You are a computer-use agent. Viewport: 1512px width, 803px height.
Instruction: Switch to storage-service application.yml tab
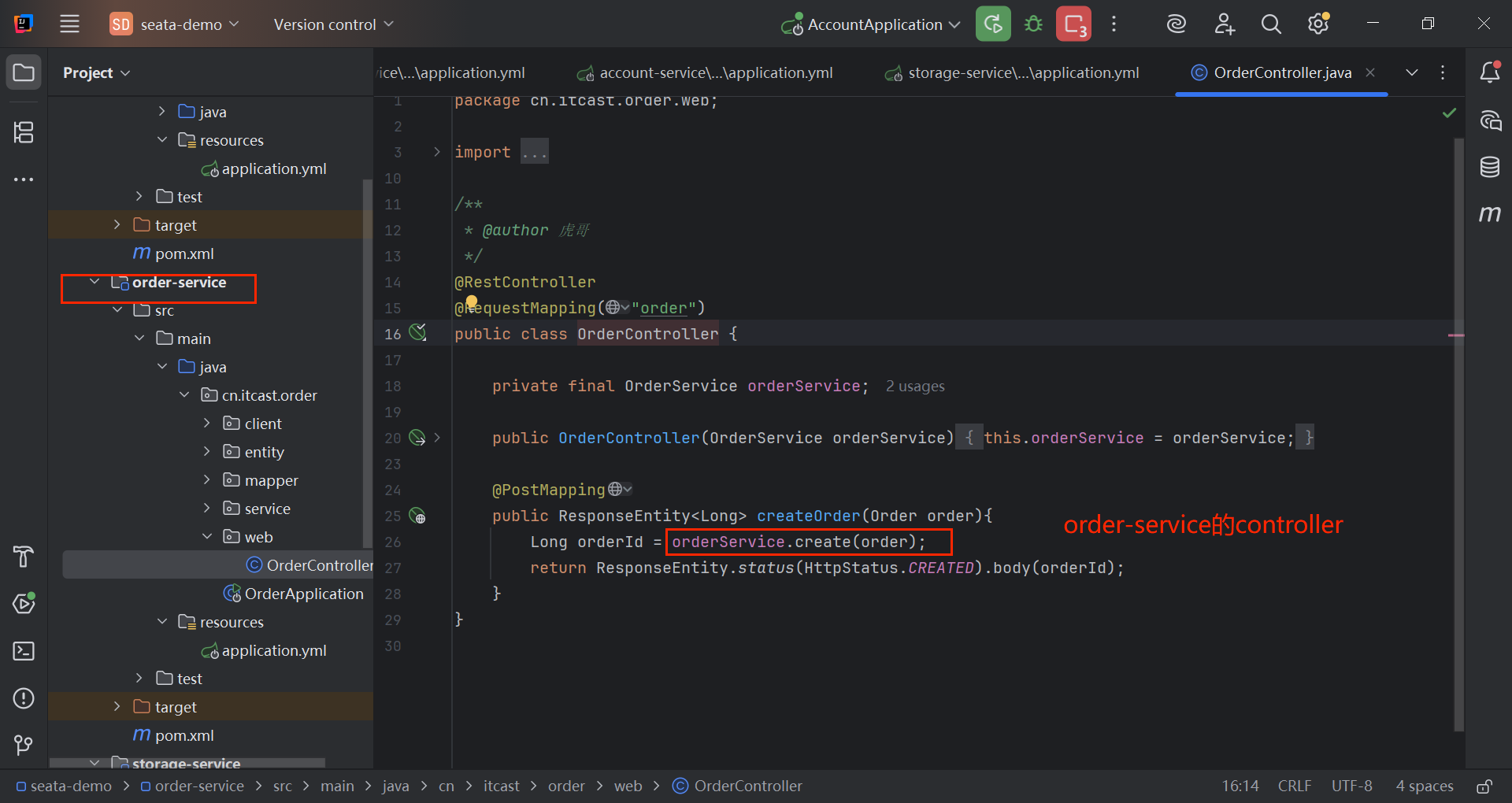[1013, 72]
